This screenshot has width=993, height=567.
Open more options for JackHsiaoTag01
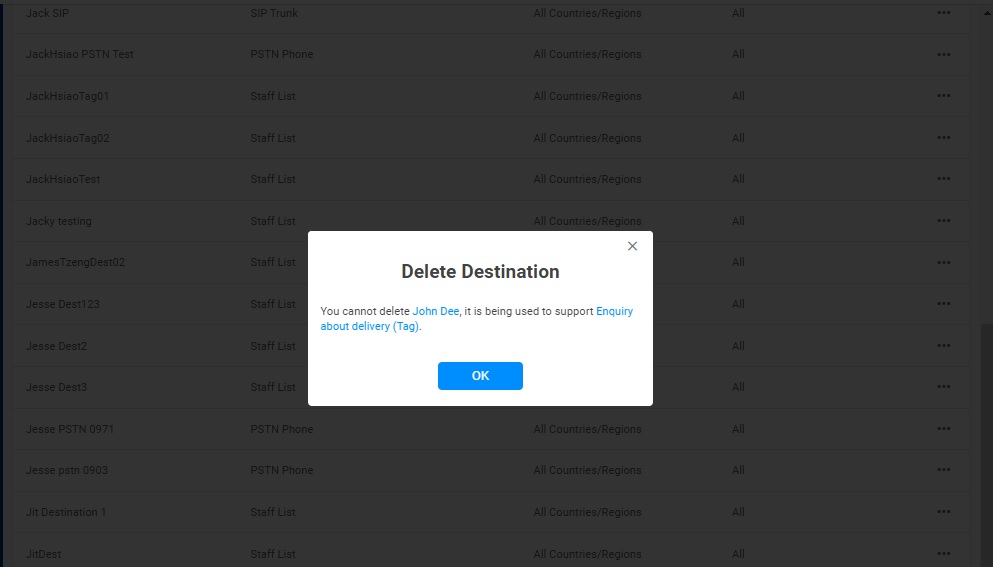pos(943,97)
